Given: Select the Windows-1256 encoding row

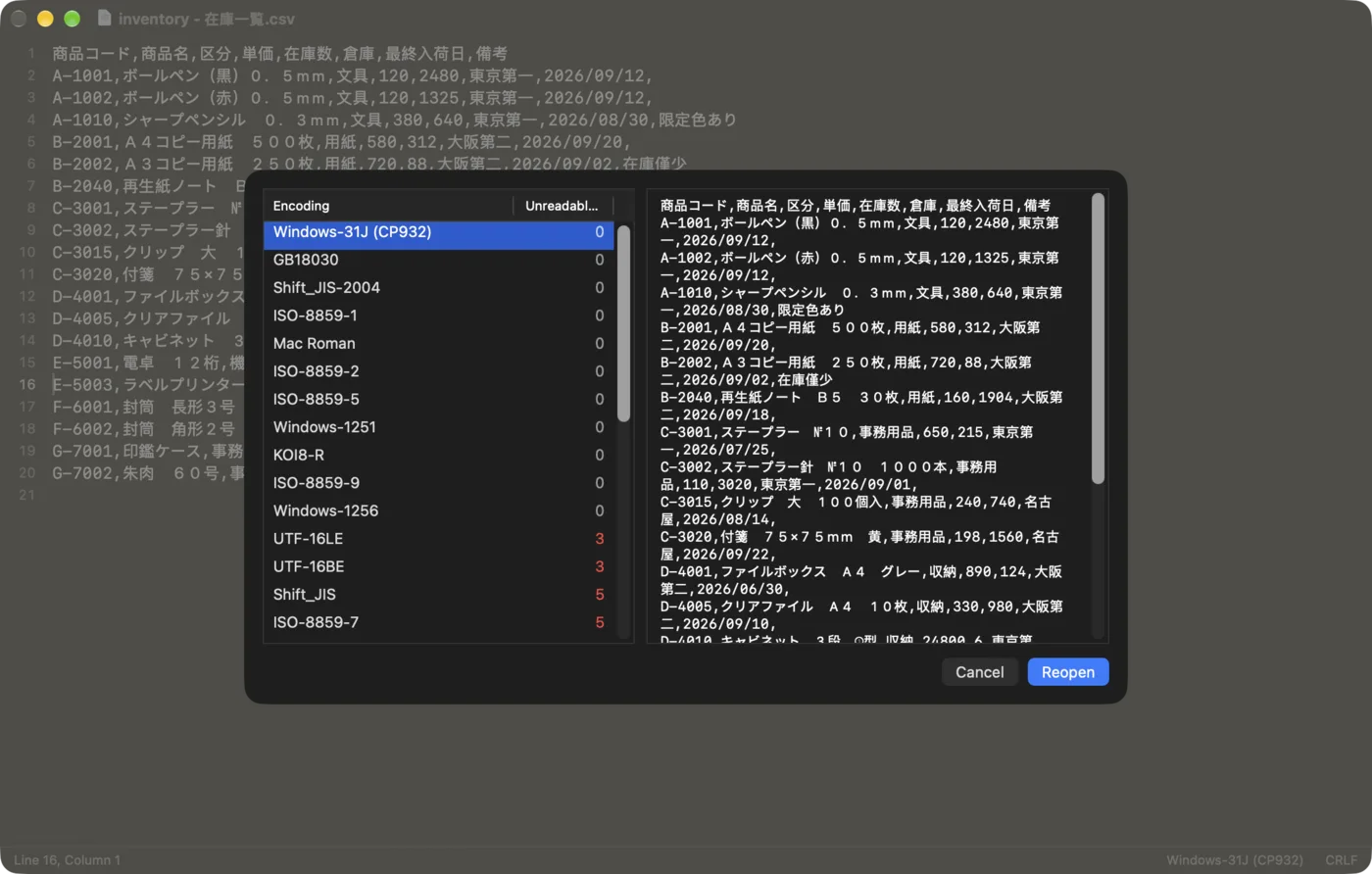Looking at the screenshot, I should click(x=438, y=511).
